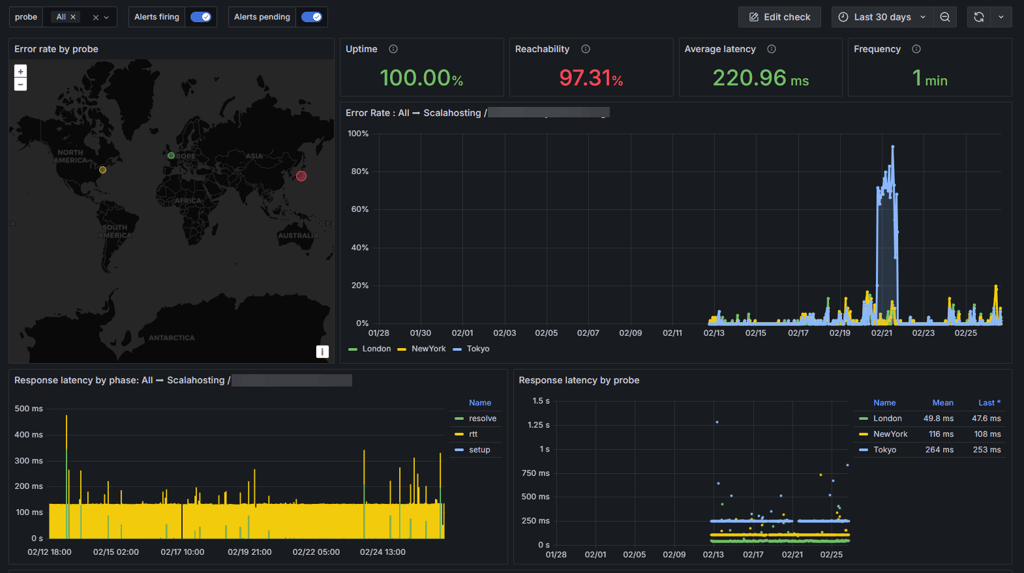Image resolution: width=1024 pixels, height=573 pixels.
Task: Click the Frequency panel title
Action: tap(877, 49)
